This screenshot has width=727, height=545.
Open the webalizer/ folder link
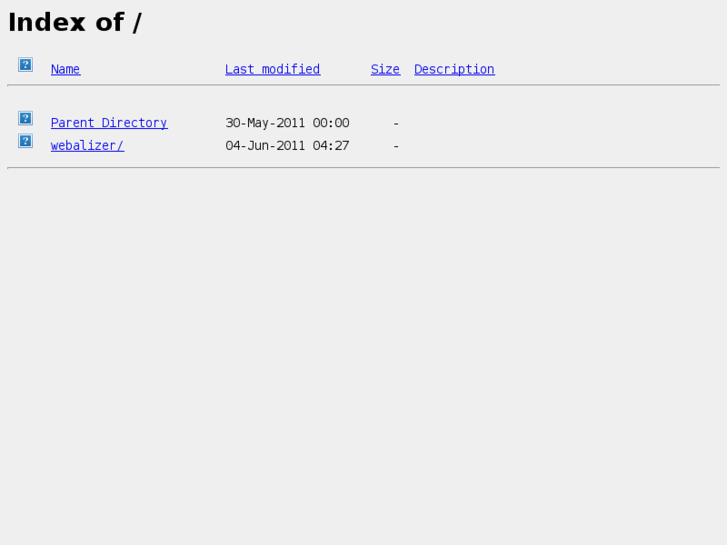(87, 146)
